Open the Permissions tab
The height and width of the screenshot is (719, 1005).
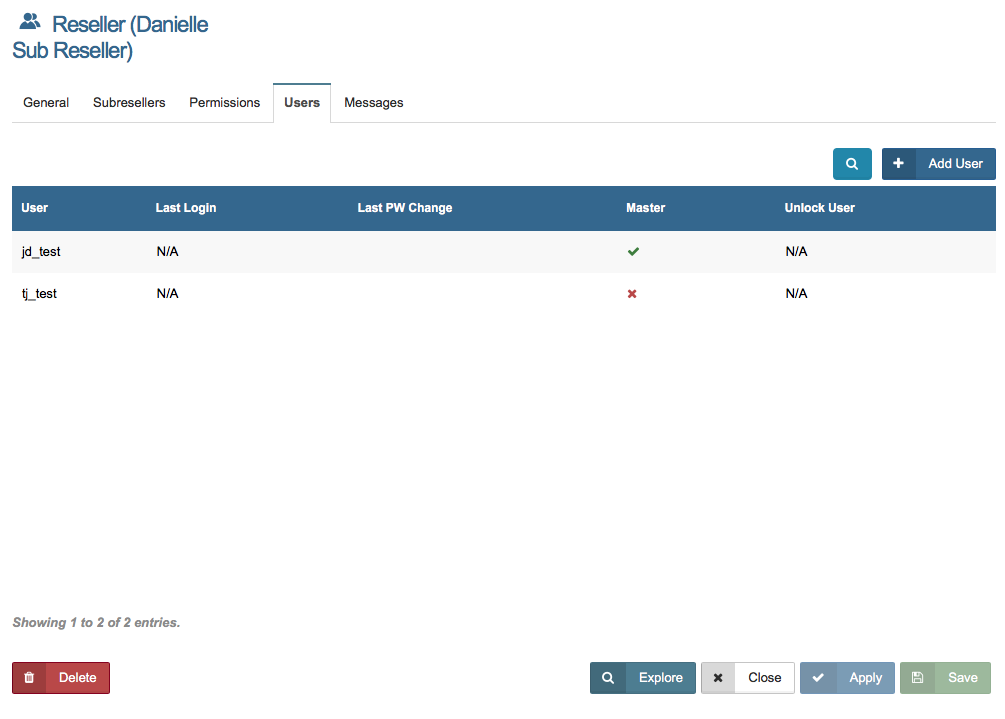pos(225,103)
